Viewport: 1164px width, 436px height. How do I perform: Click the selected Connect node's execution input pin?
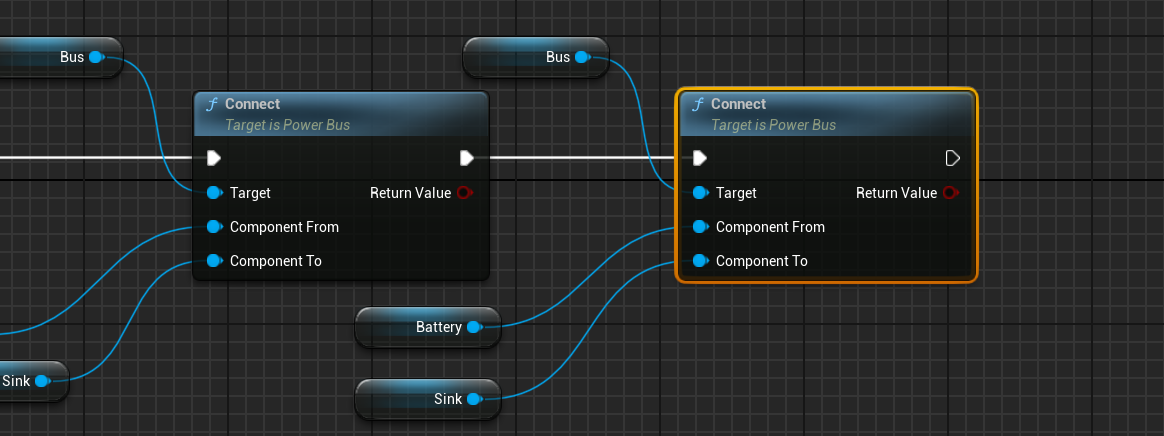click(x=700, y=158)
